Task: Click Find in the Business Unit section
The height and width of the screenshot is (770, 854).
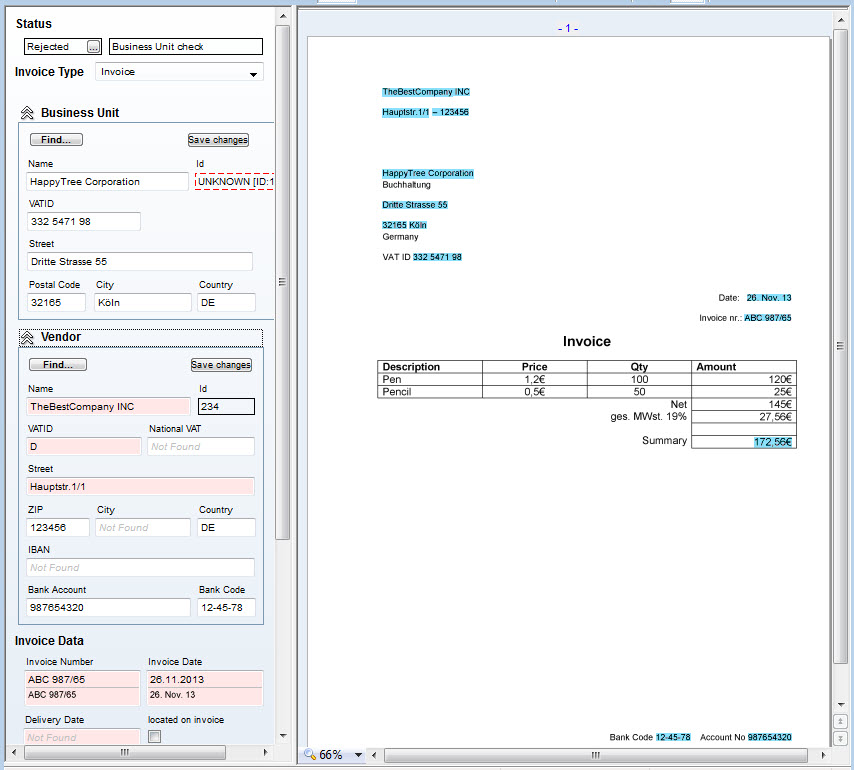Action: pyautogui.click(x=56, y=139)
